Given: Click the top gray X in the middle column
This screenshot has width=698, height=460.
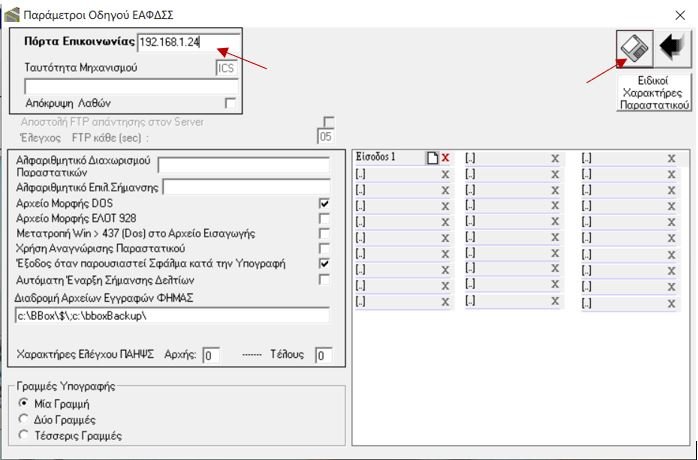Looking at the screenshot, I should (x=555, y=158).
